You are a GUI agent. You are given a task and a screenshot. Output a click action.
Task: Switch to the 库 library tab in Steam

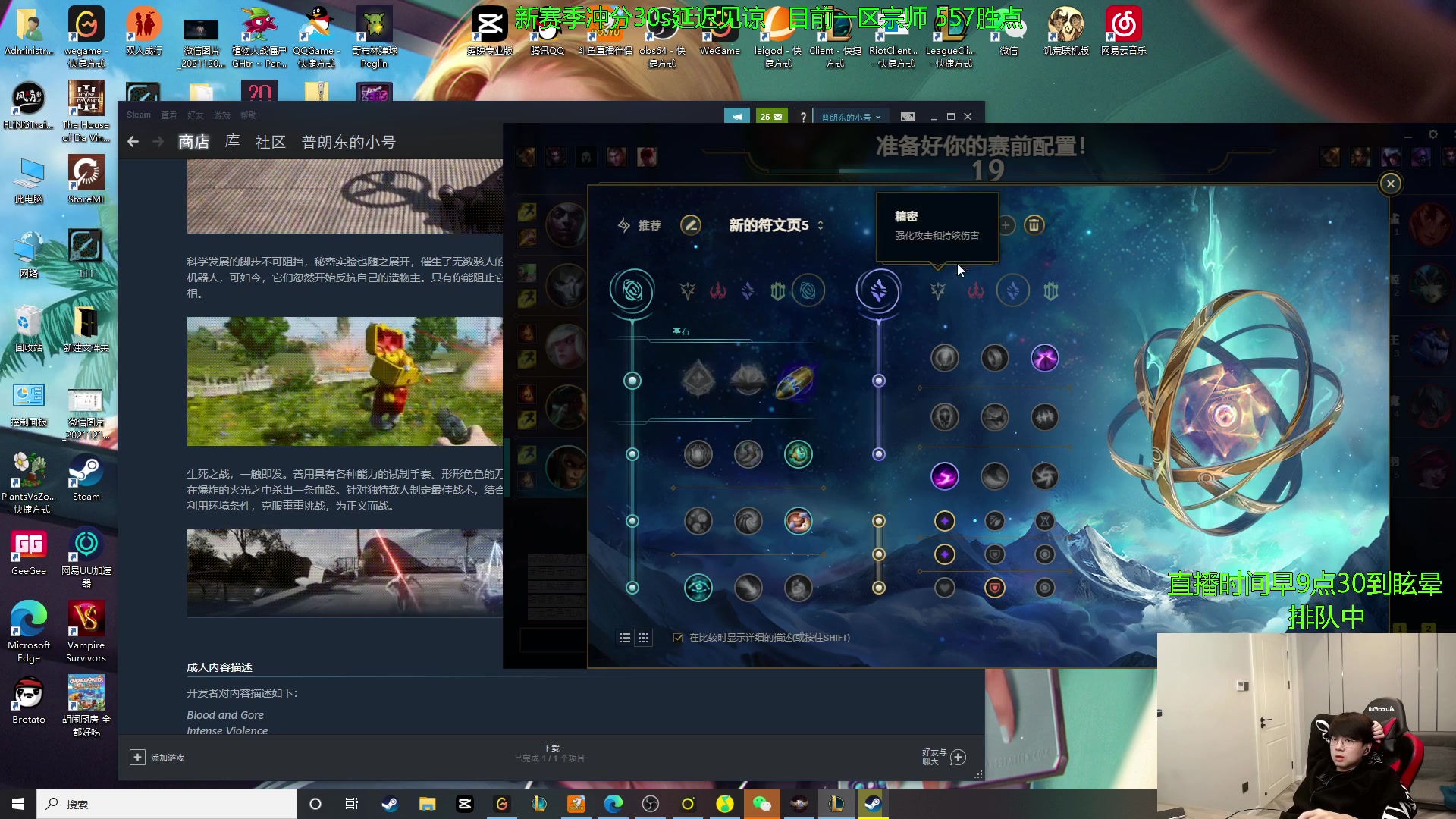(232, 142)
